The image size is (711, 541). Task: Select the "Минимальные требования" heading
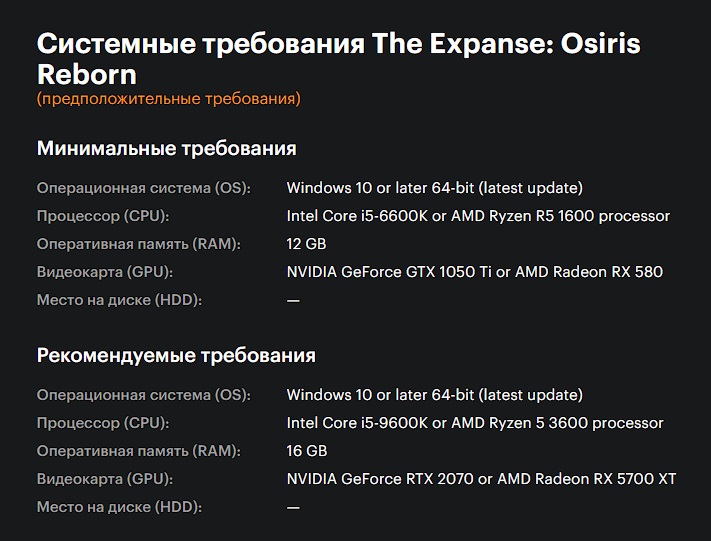tap(166, 149)
